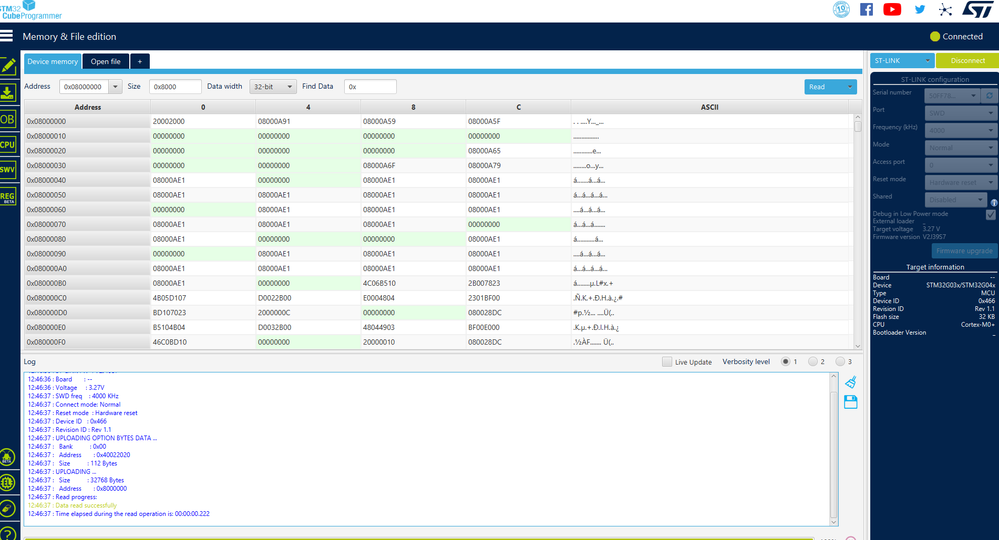Image resolution: width=999 pixels, height=540 pixels.
Task: Save the log with the floppy disk icon
Action: (x=851, y=402)
